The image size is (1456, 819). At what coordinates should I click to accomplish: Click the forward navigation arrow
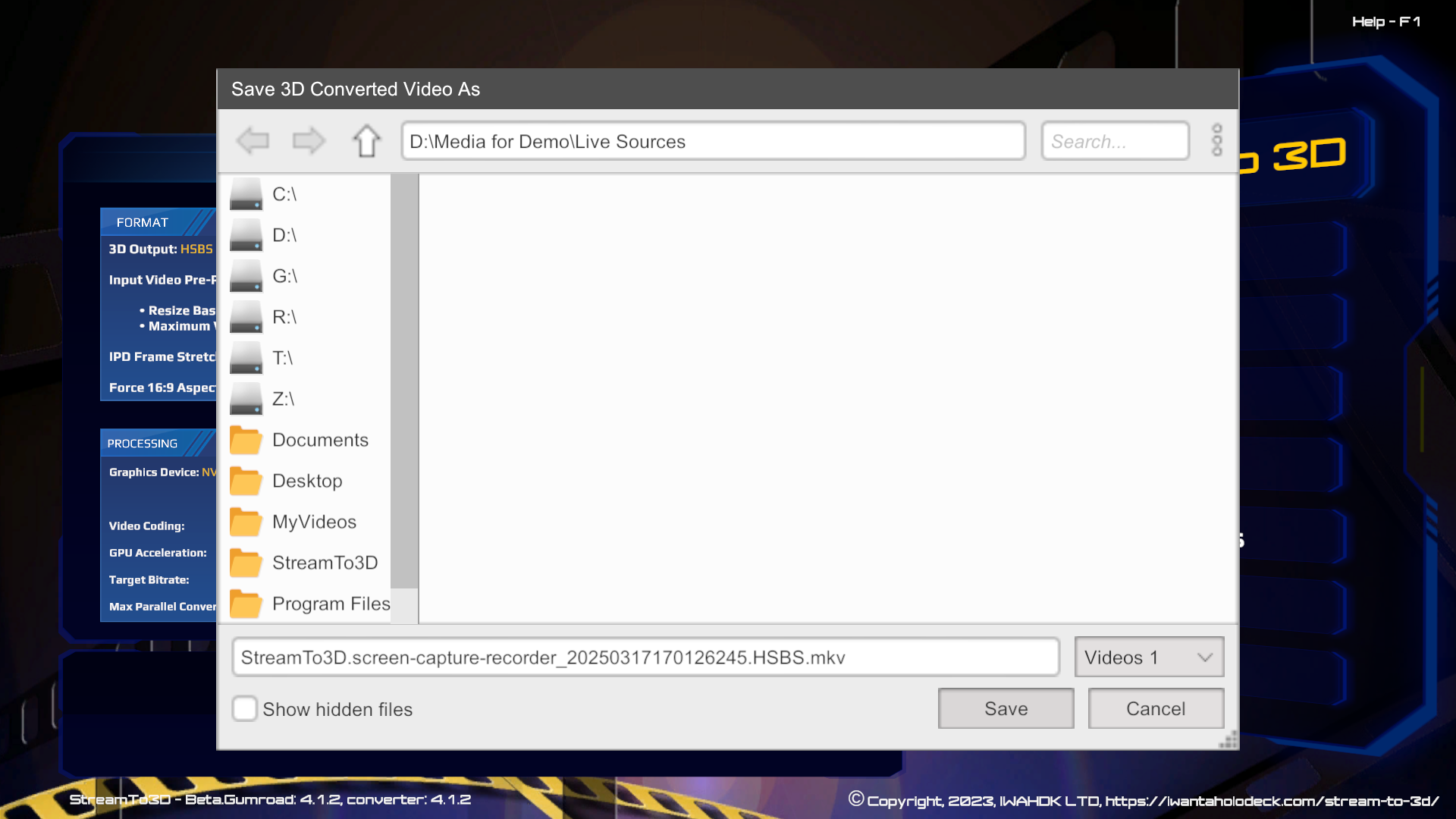[x=309, y=141]
